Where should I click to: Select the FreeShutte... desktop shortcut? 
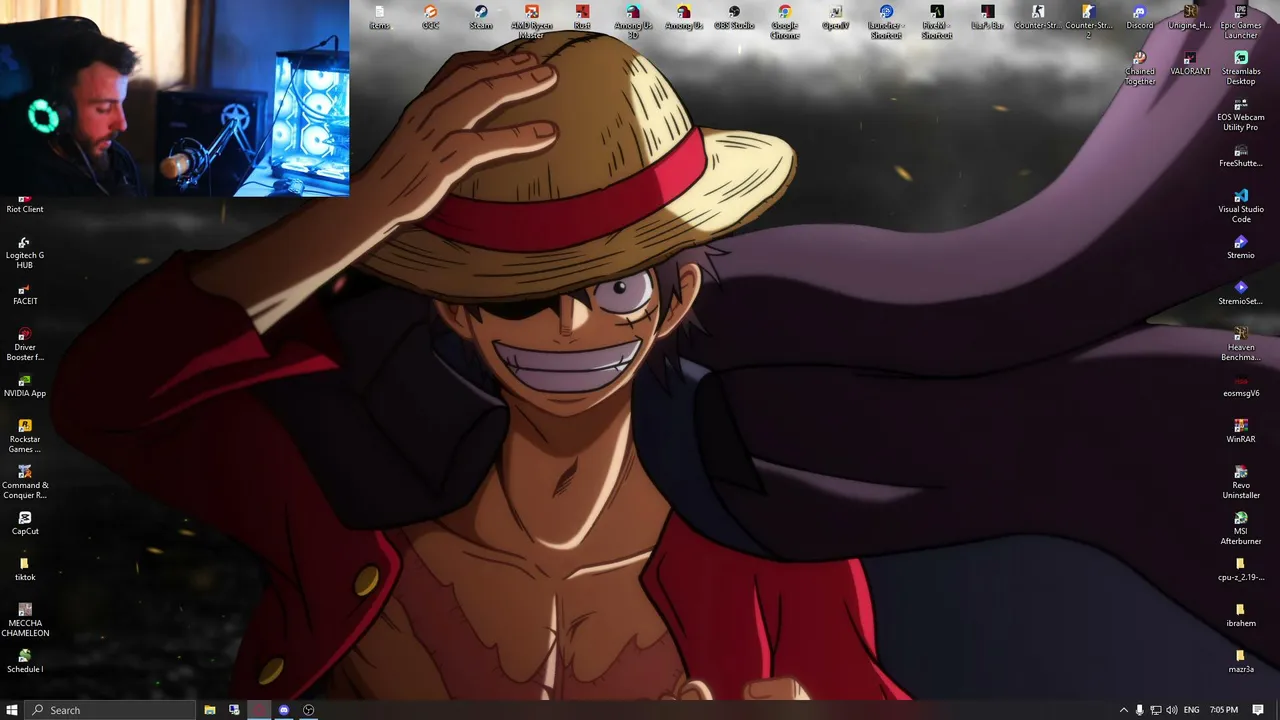coord(1241,155)
